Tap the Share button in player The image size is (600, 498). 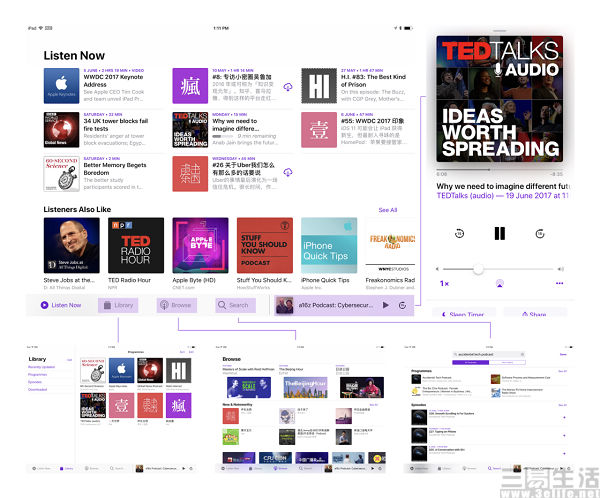pos(535,314)
